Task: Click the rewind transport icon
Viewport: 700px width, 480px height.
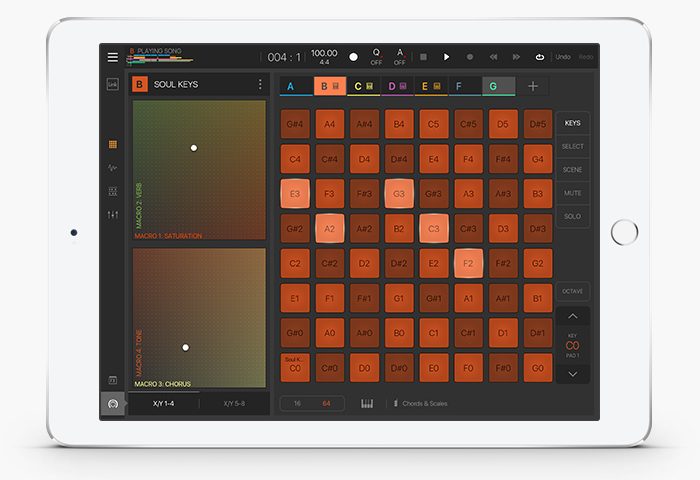Action: tap(493, 57)
